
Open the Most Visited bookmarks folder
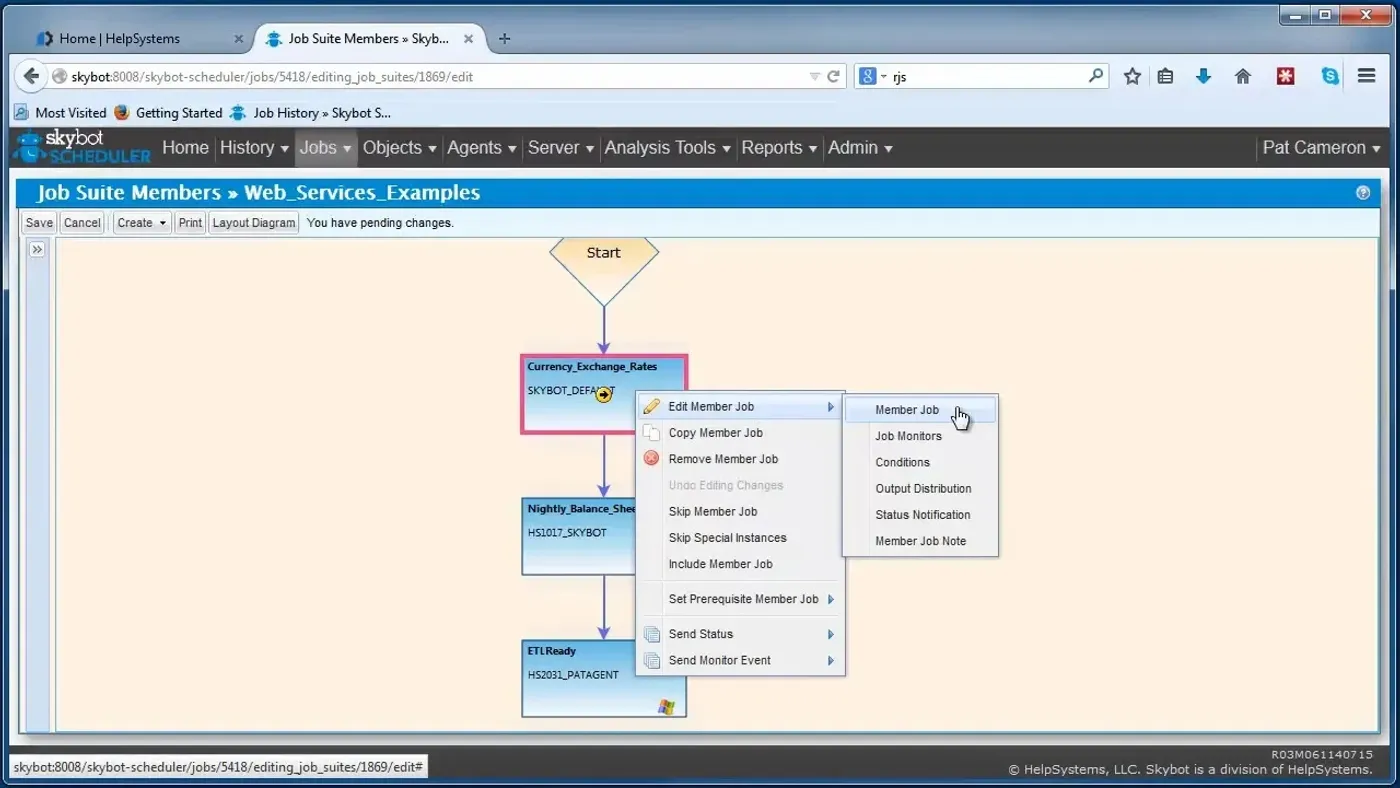[60, 113]
